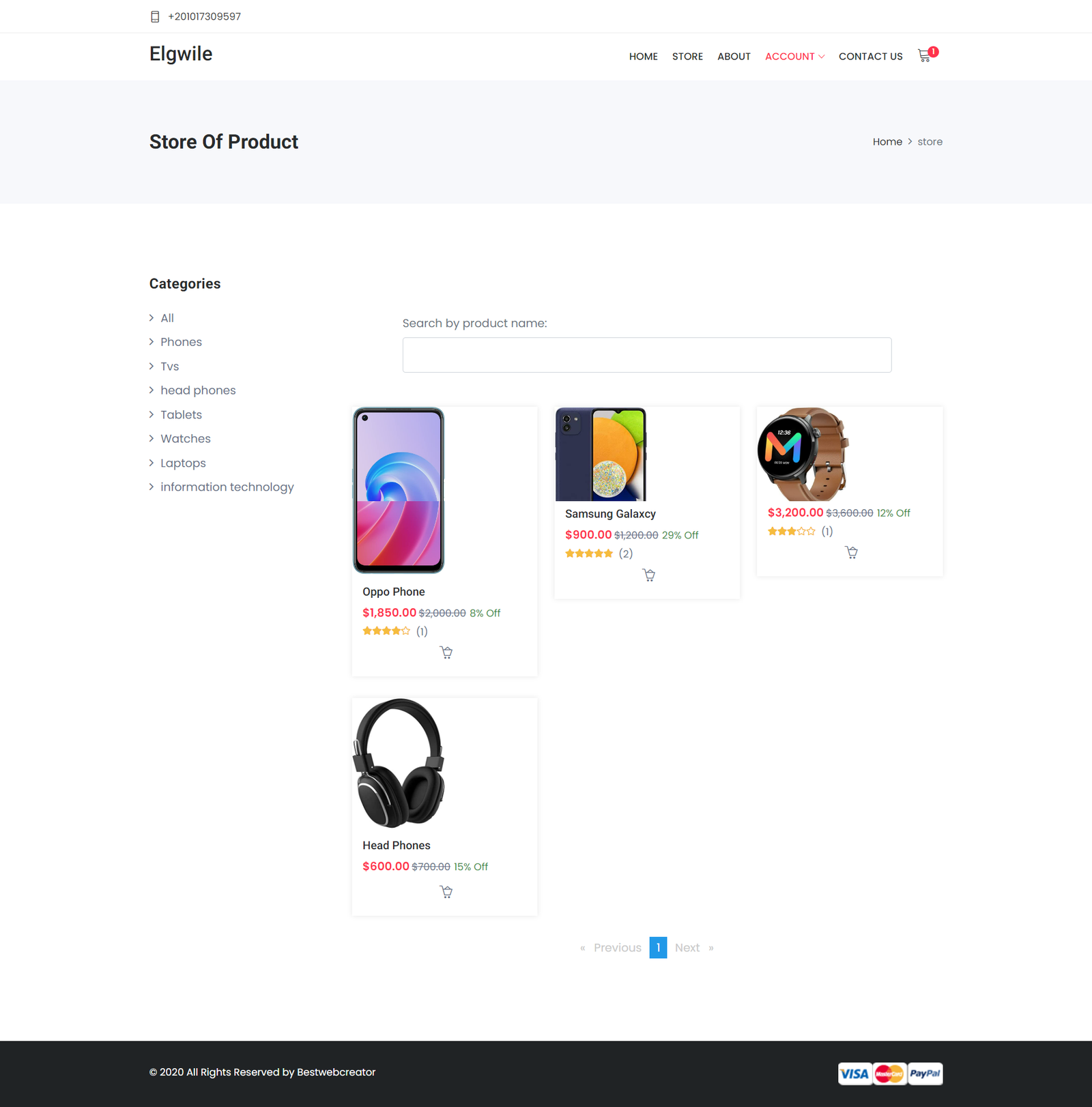Click the phone icon beside the number
The image size is (1092, 1107).
[x=155, y=16]
